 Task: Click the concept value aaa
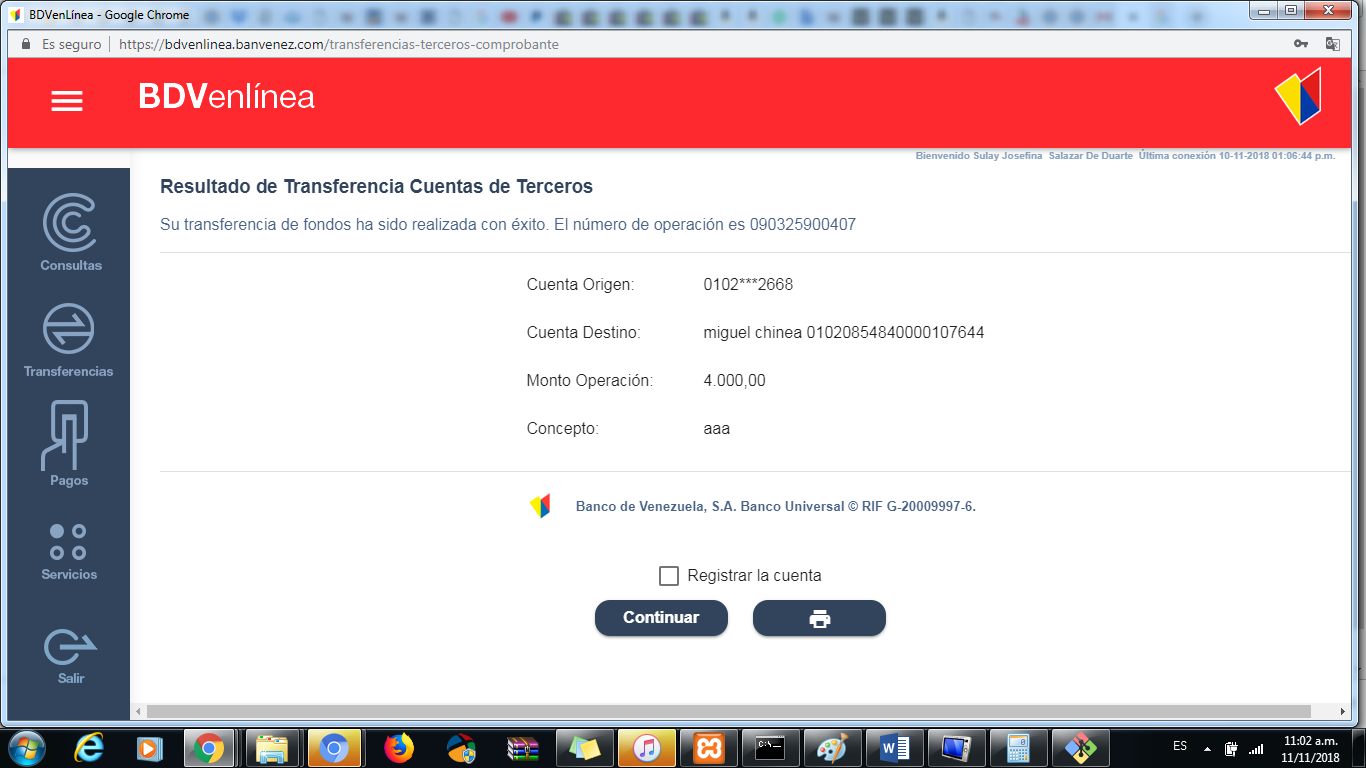717,429
